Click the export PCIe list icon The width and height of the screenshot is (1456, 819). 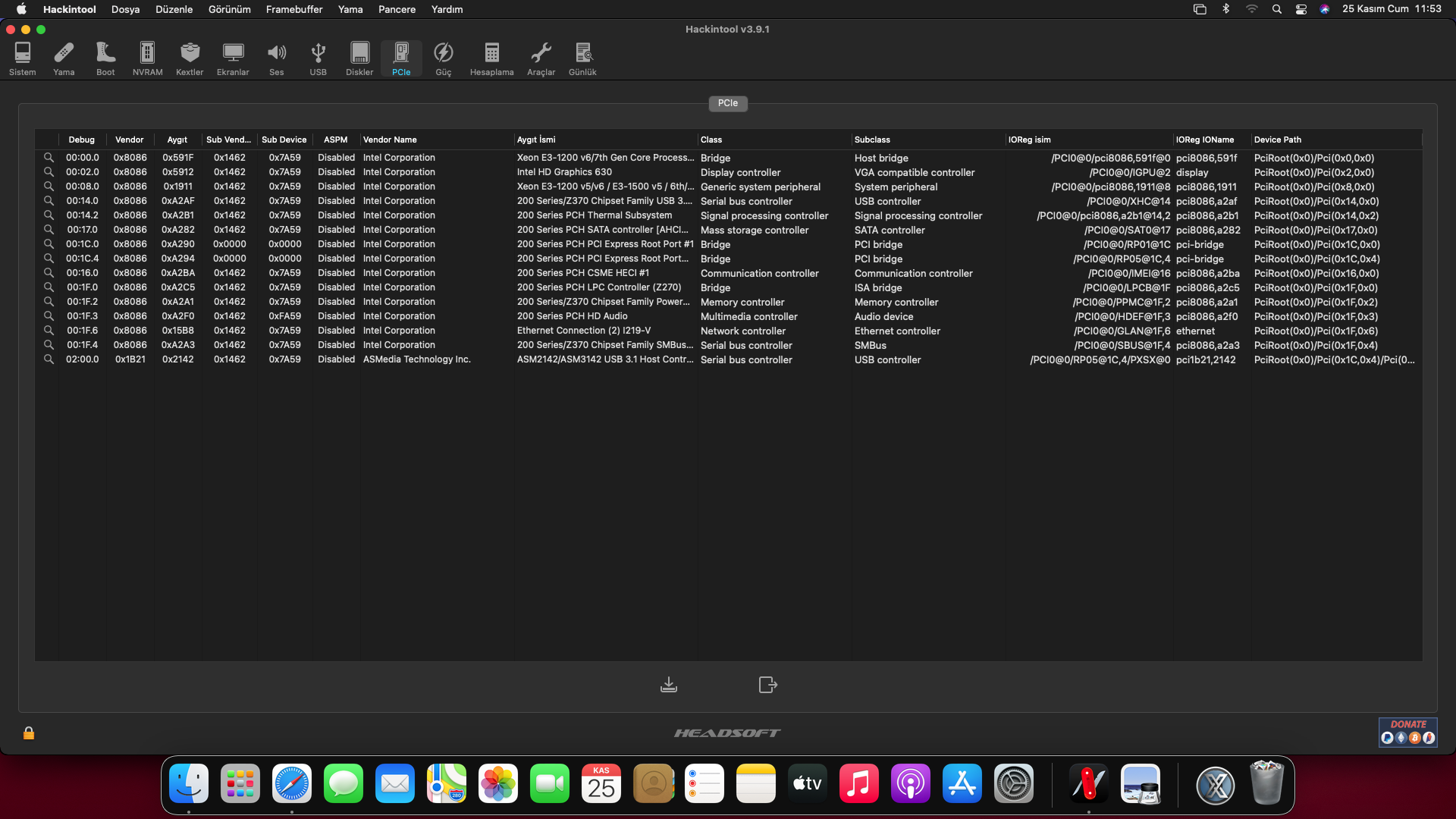[767, 685]
